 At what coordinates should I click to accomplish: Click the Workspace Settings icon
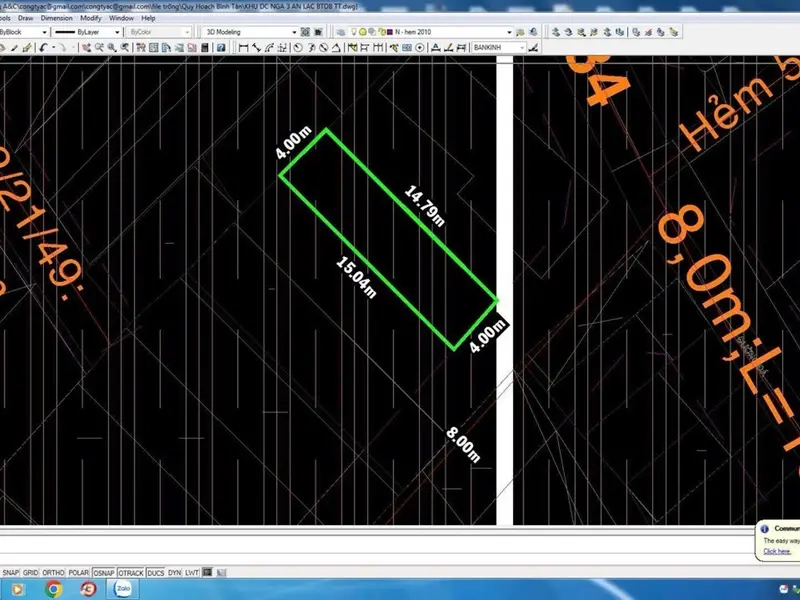[x=305, y=32]
